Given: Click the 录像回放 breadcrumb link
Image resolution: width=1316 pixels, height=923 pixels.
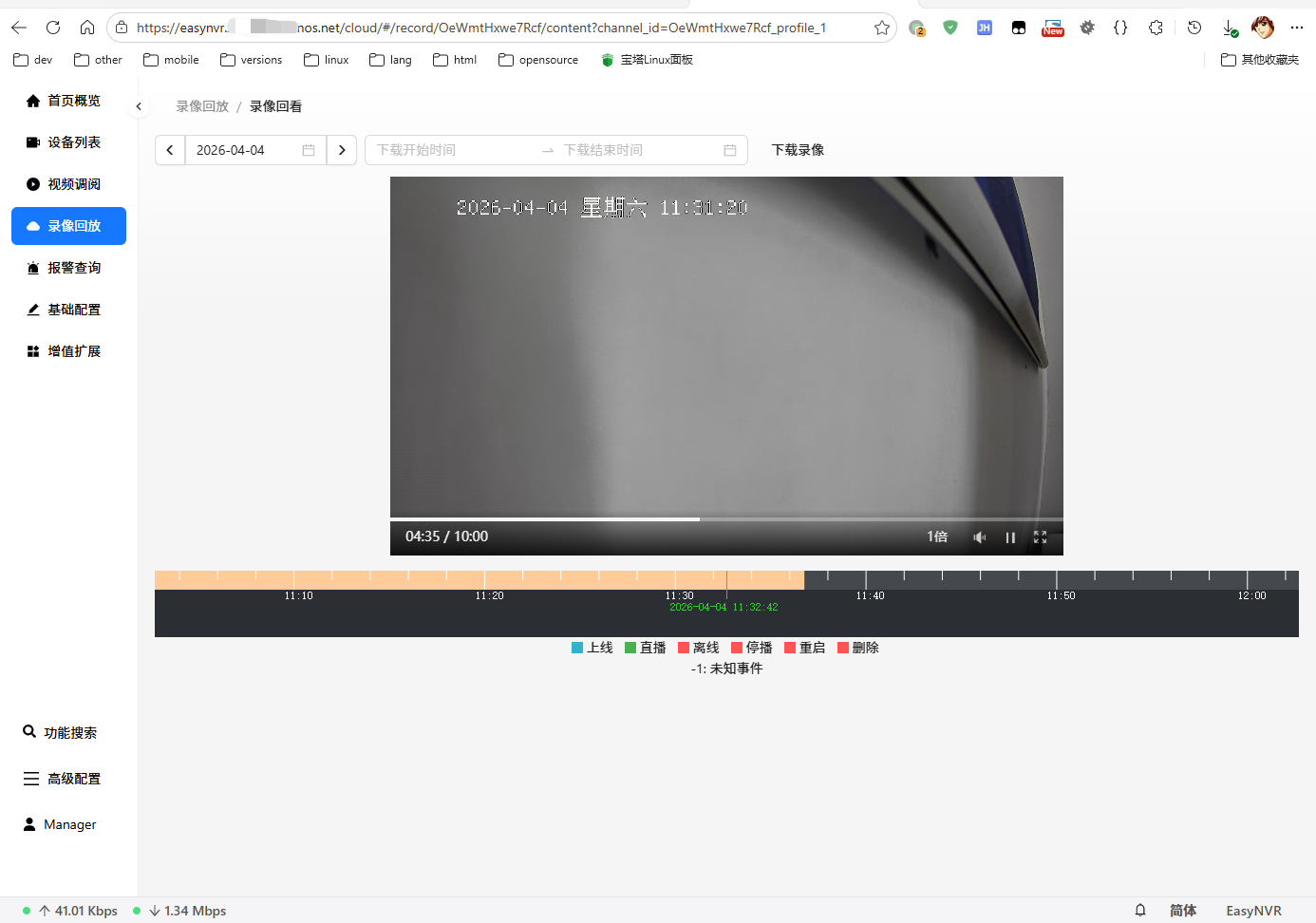Looking at the screenshot, I should click(x=202, y=106).
